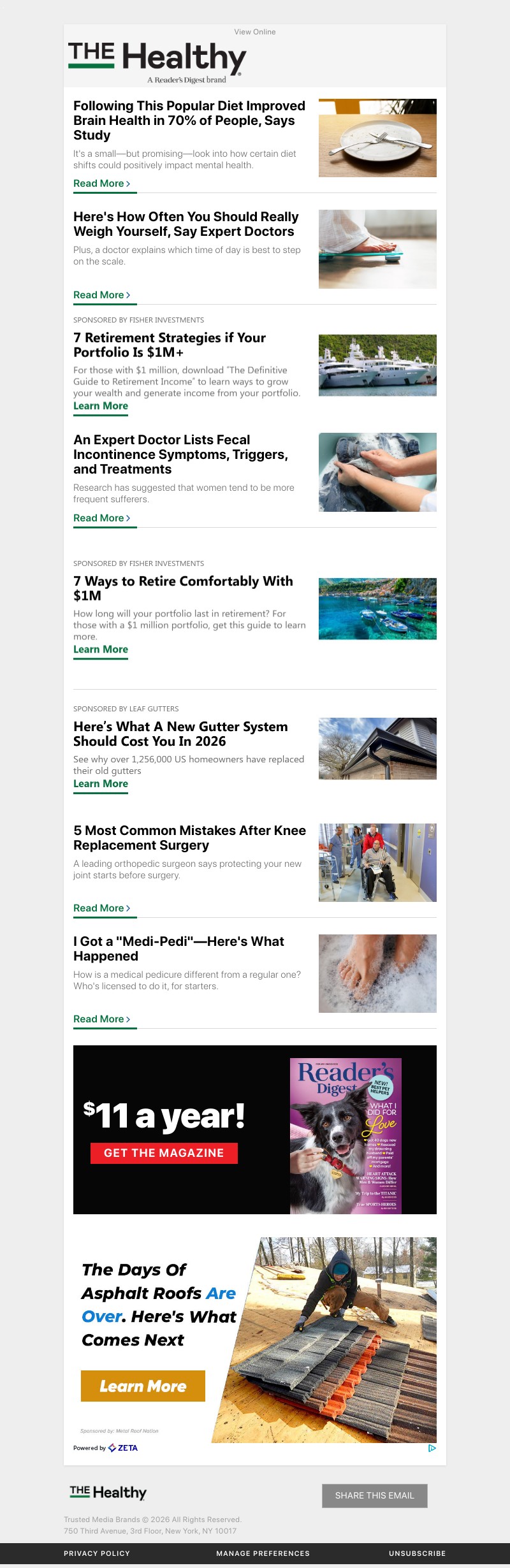Click Unsubscribe in the footer bar
Screen dimensions: 510x1568
click(418, 1553)
